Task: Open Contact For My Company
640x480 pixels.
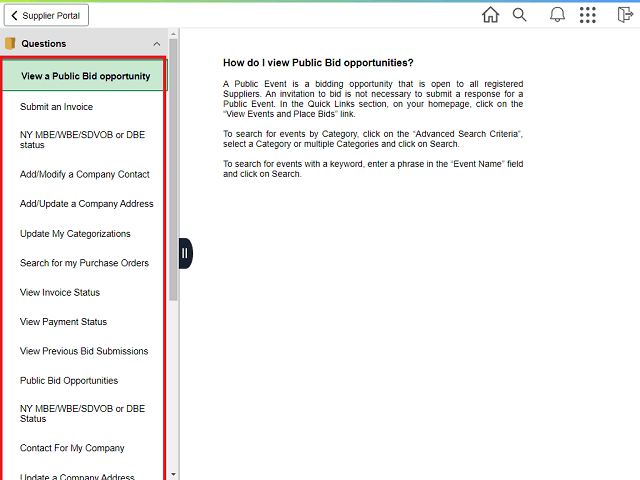Action: coord(72,448)
